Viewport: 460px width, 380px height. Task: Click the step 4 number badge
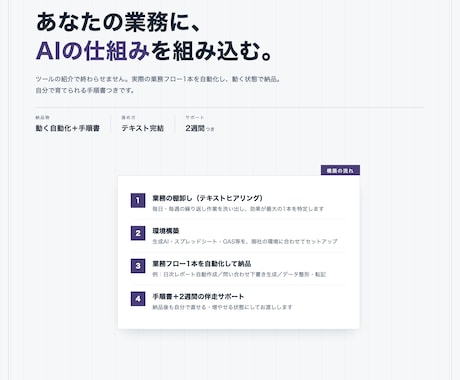coord(138,299)
